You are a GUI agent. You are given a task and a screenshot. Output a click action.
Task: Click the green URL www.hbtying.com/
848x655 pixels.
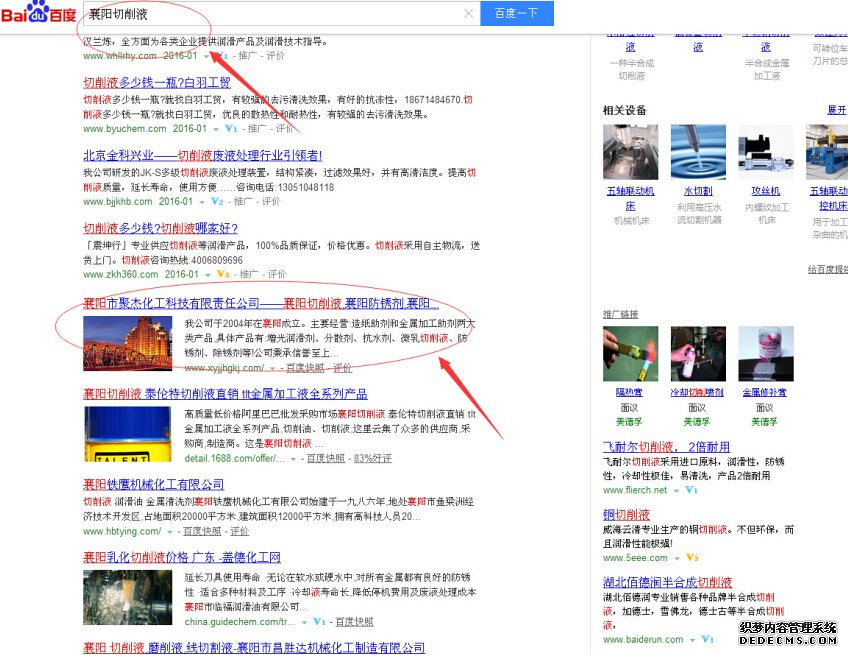[x=122, y=532]
